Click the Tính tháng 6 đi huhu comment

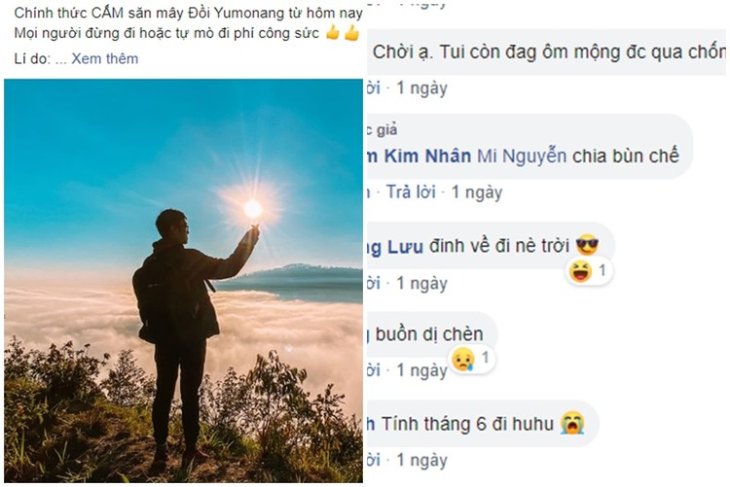[482, 424]
